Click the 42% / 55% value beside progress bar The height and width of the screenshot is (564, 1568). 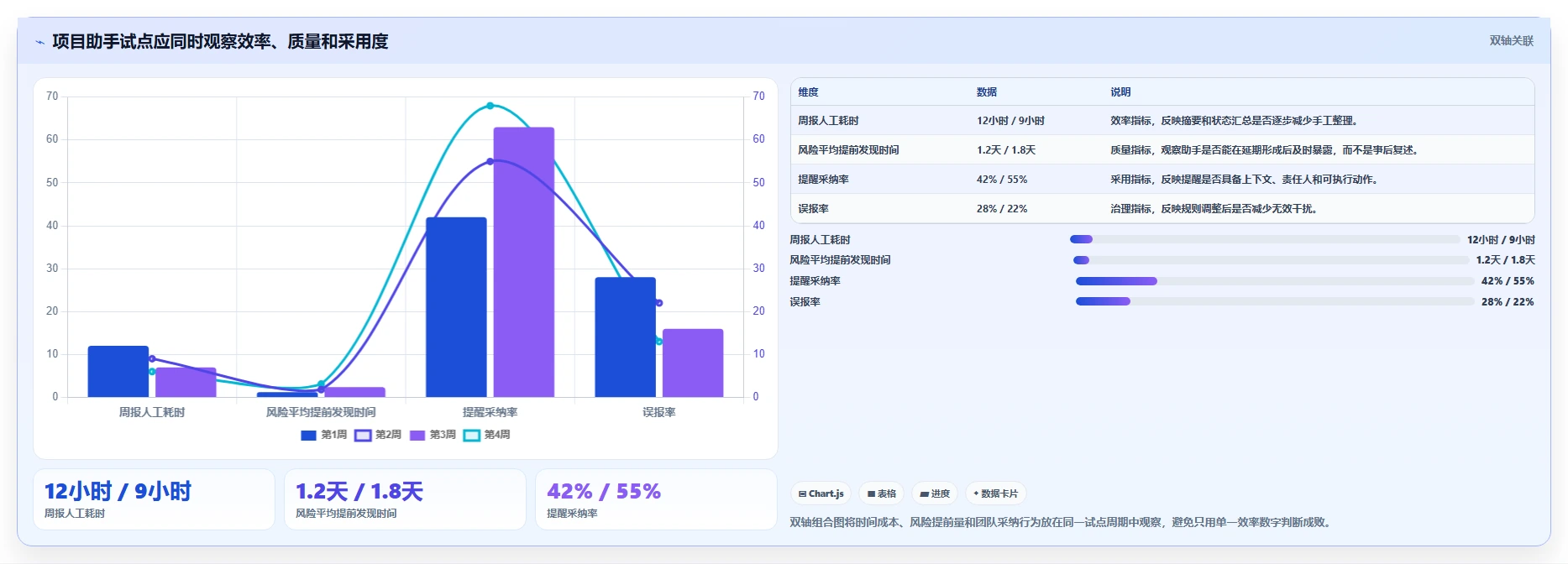pyautogui.click(x=1508, y=281)
